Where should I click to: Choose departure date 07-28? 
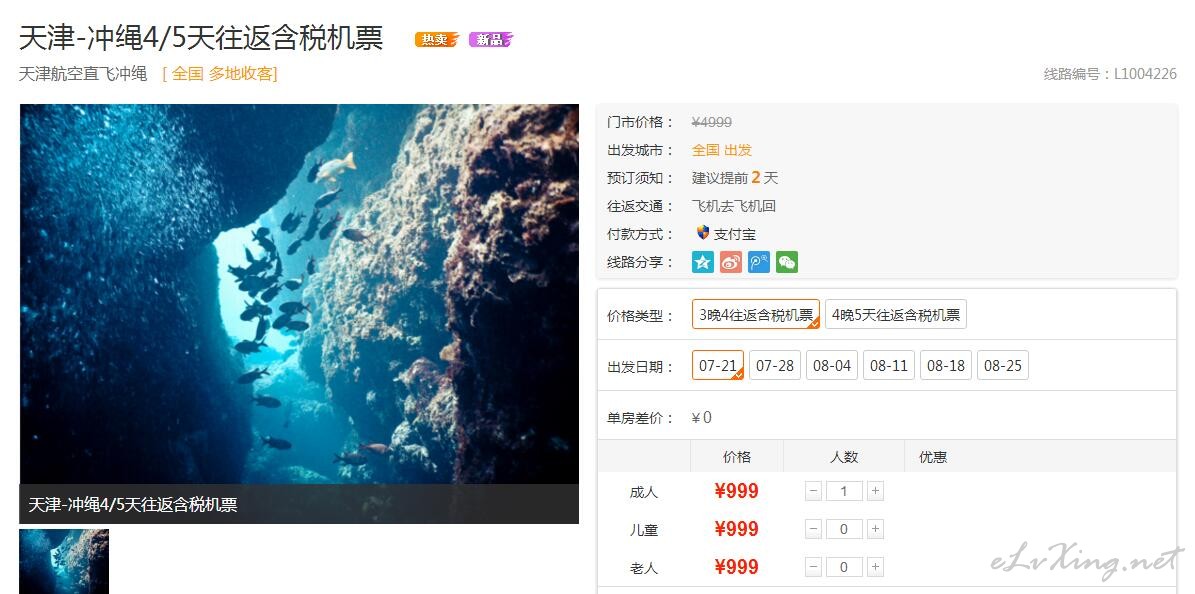[775, 365]
